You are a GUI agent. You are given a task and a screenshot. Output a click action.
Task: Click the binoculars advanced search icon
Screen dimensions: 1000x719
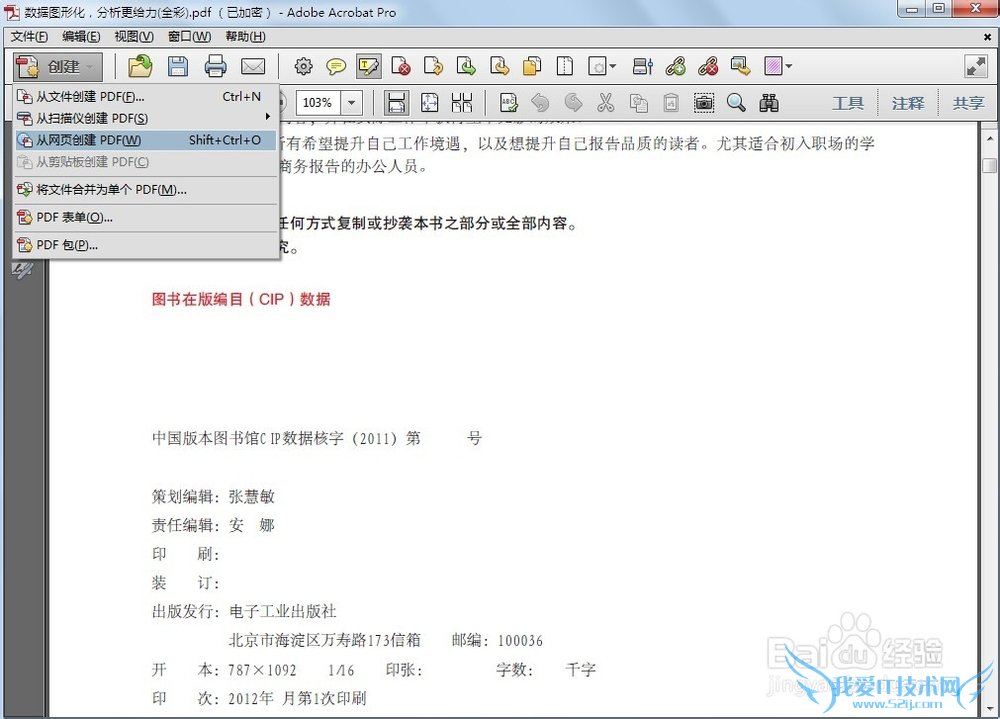[x=768, y=103]
